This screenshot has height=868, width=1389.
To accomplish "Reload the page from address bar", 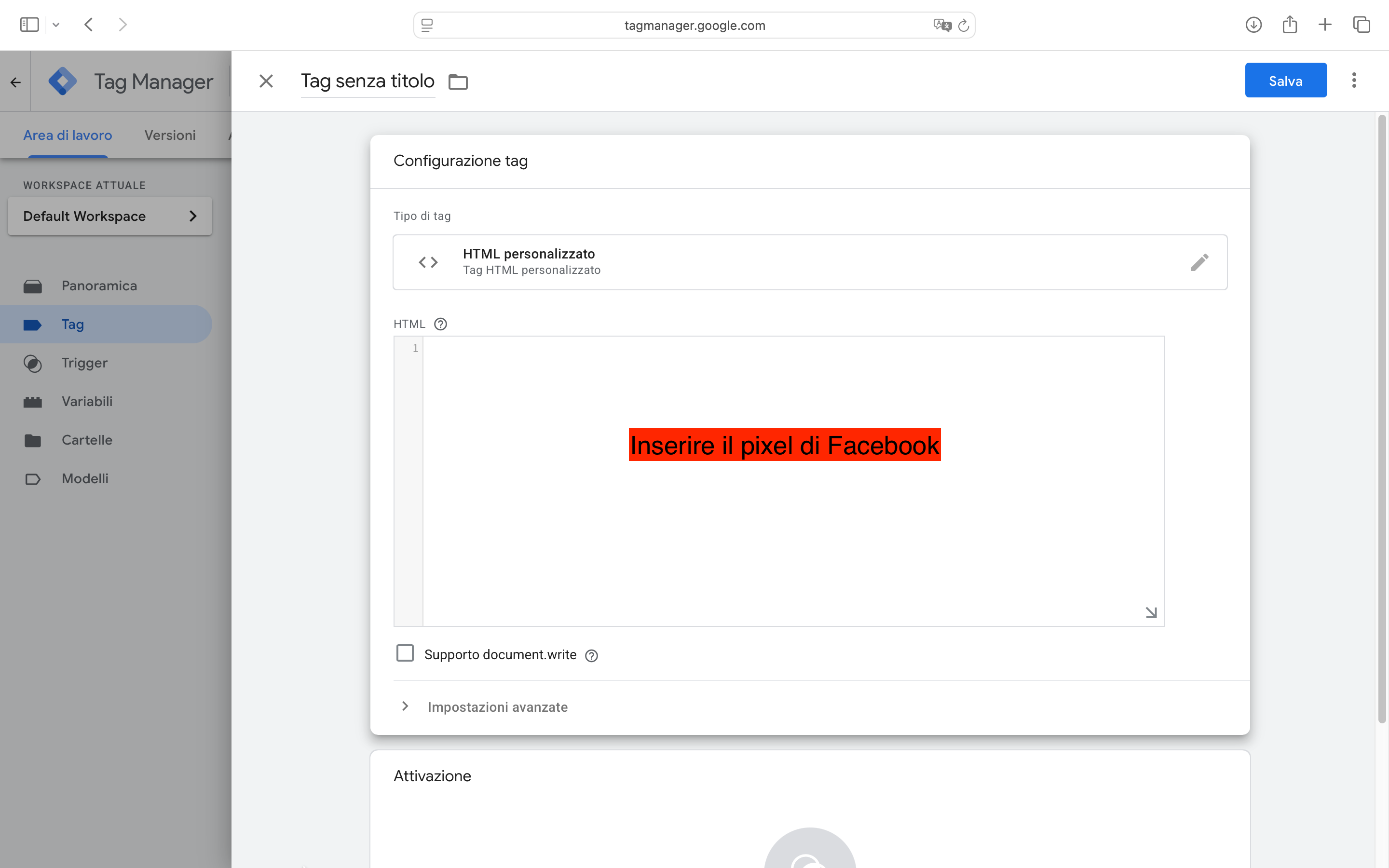I will pyautogui.click(x=964, y=25).
